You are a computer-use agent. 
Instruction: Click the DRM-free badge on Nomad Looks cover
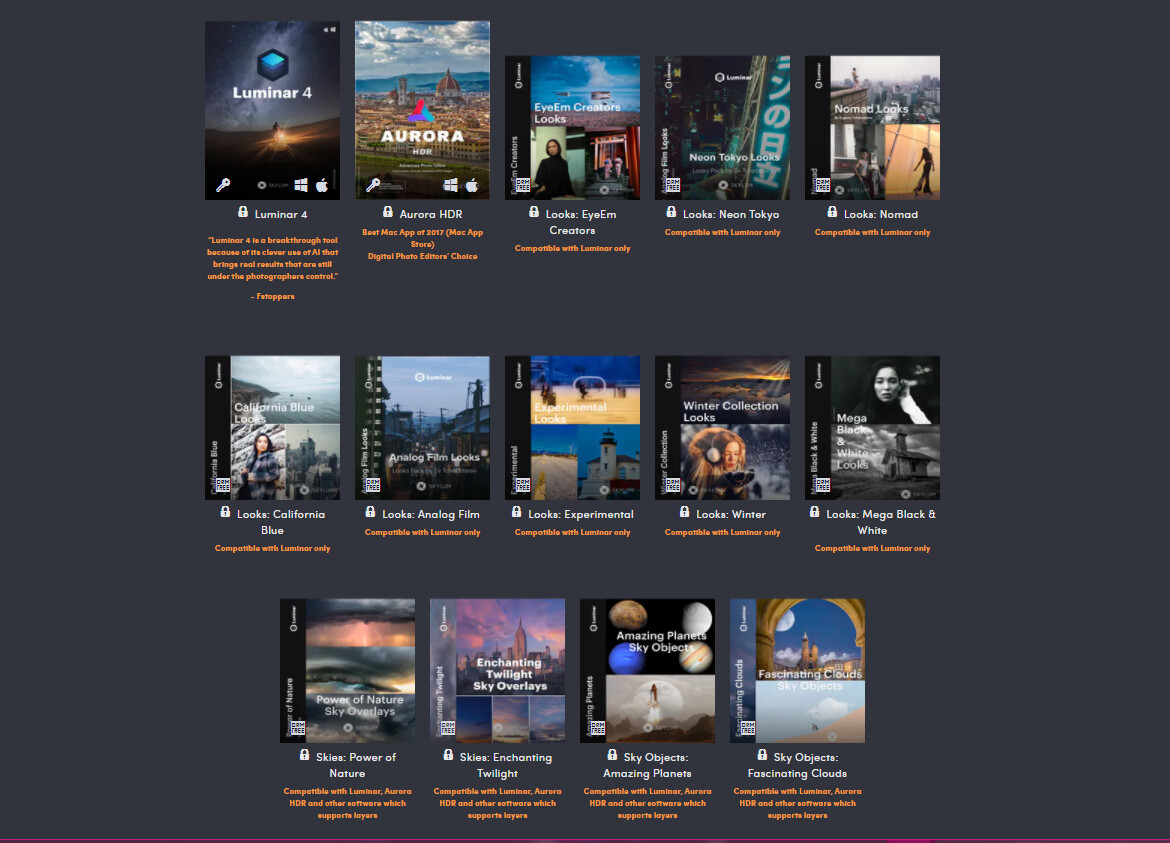[822, 185]
